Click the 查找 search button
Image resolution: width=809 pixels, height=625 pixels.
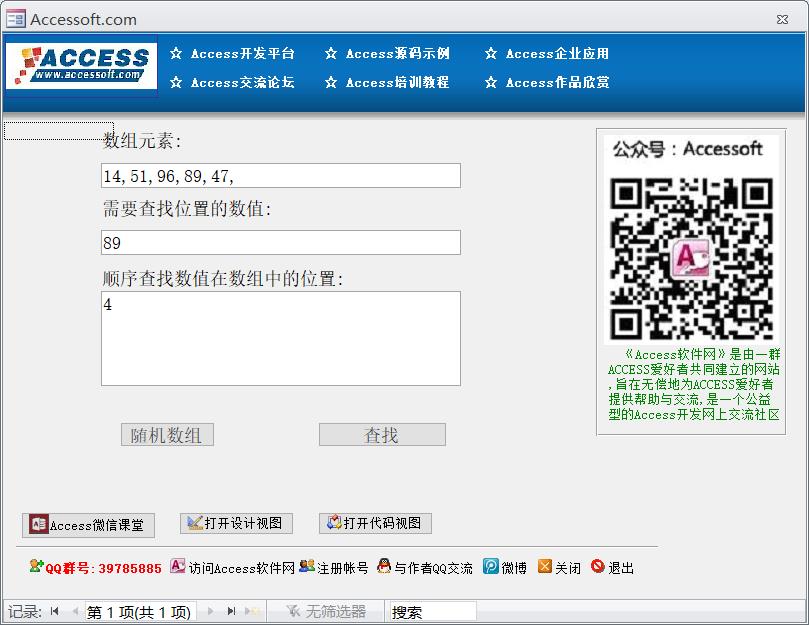382,435
